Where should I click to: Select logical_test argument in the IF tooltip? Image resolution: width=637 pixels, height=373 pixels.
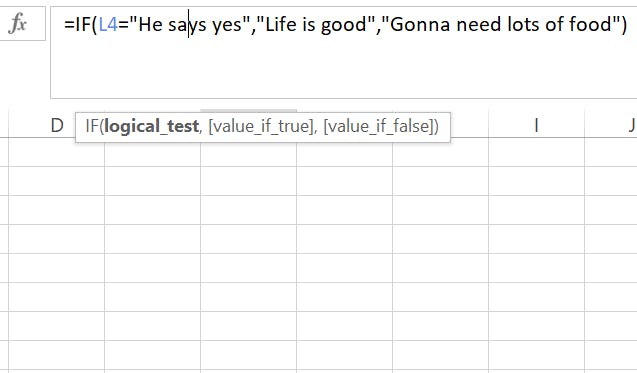click(151, 126)
